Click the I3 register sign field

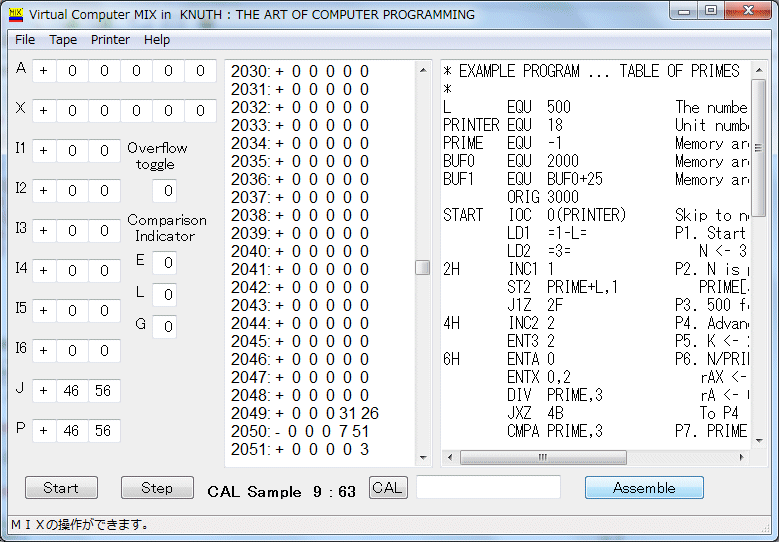tap(44, 231)
